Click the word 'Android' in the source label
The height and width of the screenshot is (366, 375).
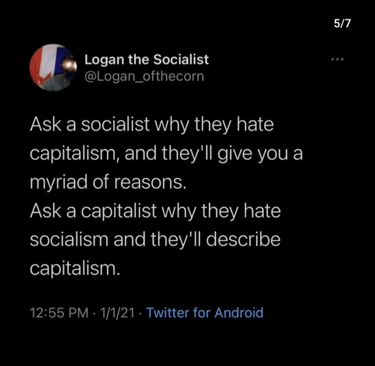tap(239, 313)
